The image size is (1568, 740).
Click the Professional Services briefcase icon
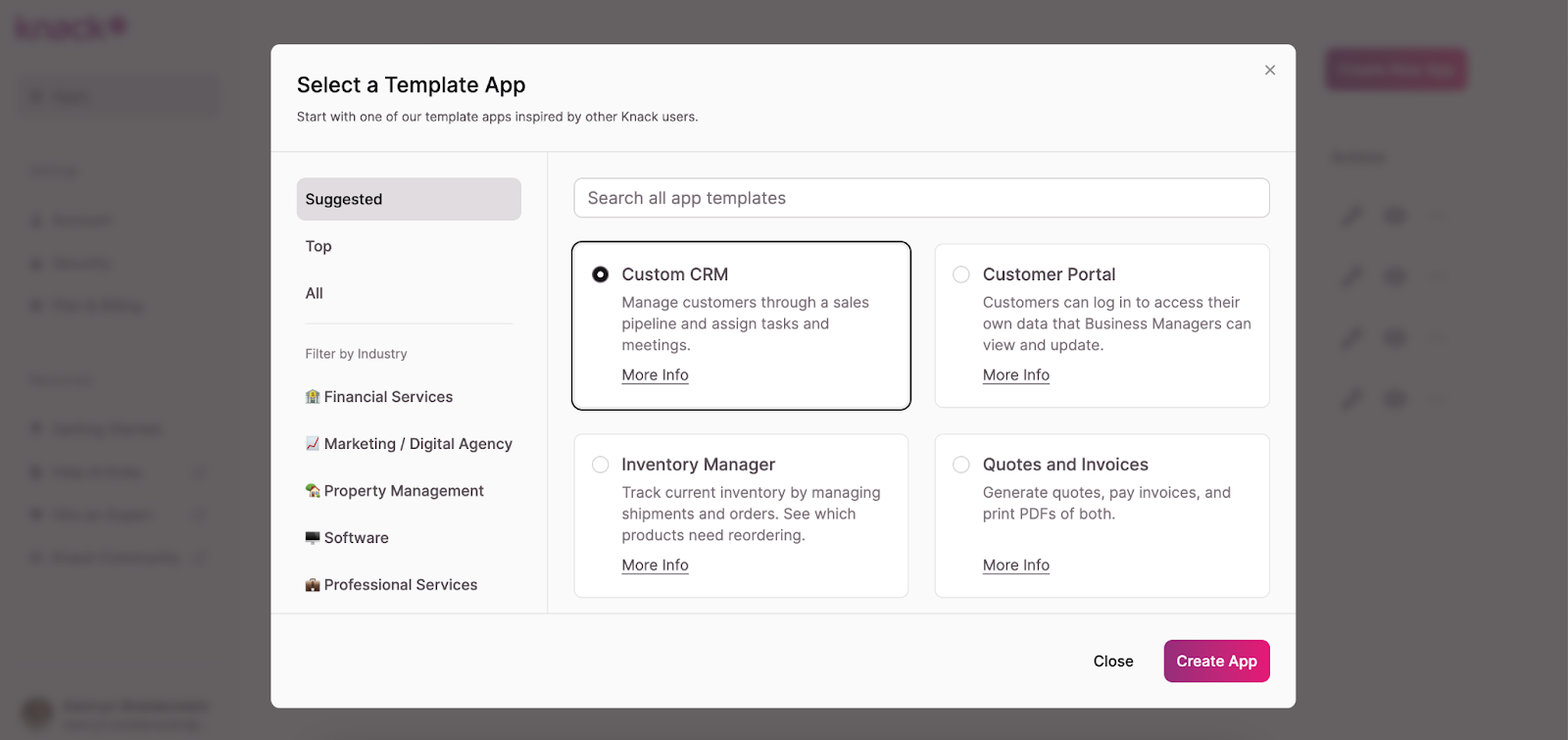point(313,585)
